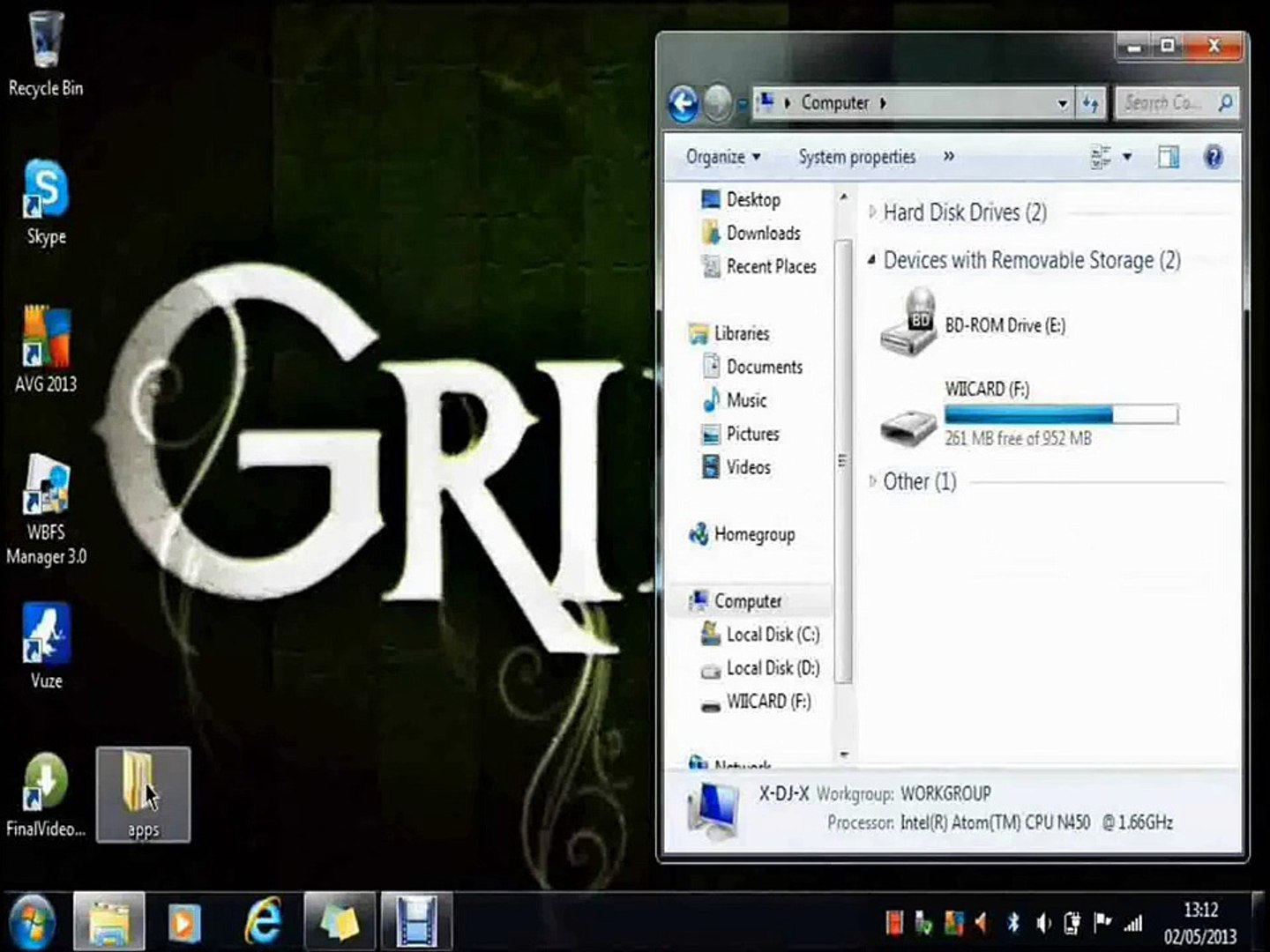Viewport: 1270px width, 952px height.
Task: Select Computer in the navigation pane
Action: click(736, 601)
